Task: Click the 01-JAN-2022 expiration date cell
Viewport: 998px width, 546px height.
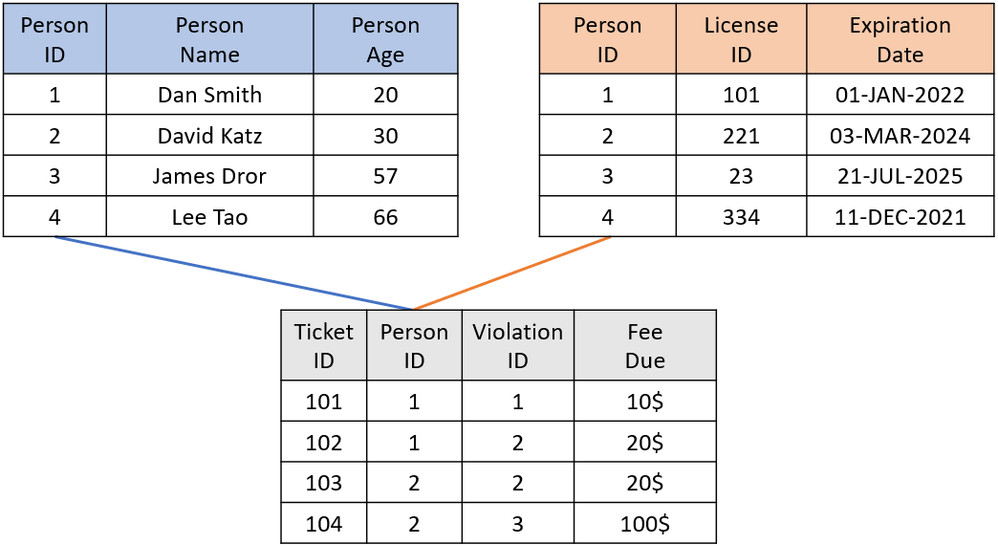Action: (x=900, y=95)
